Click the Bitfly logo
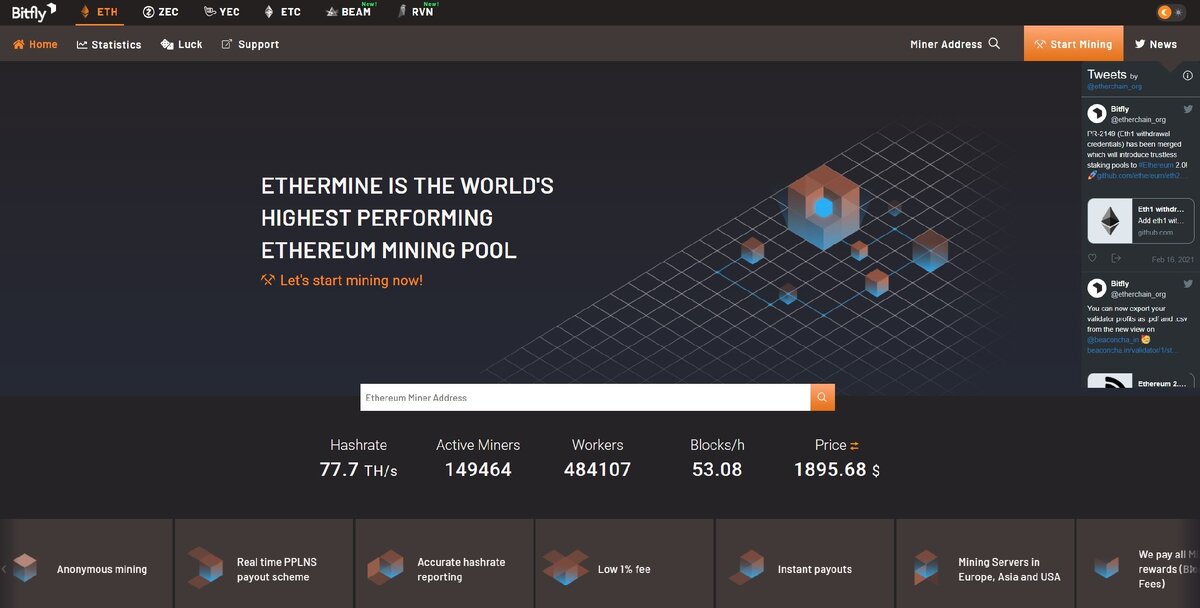1200x608 pixels. click(x=34, y=12)
